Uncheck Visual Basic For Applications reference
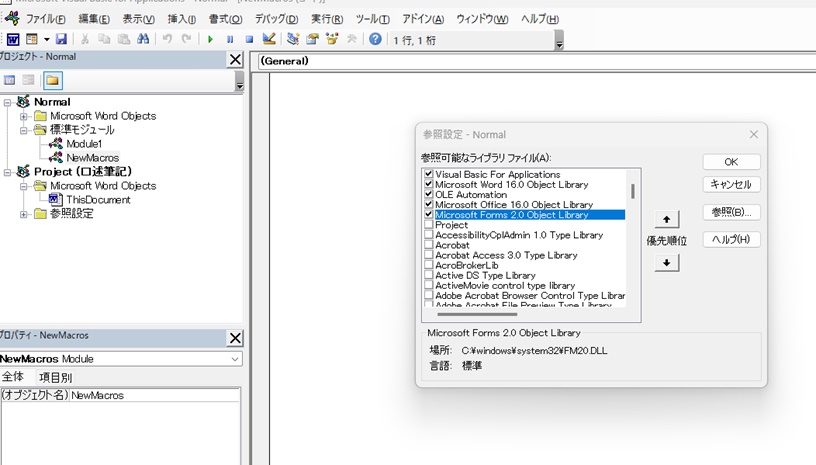 (429, 174)
